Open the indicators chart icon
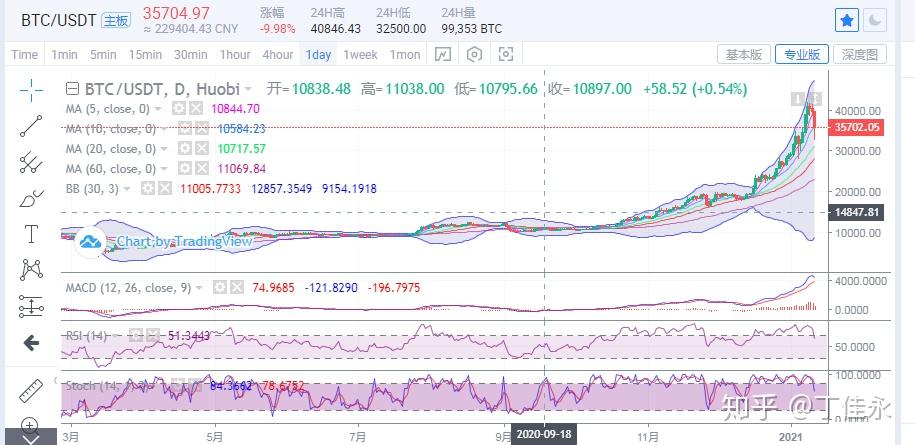Viewport: 915px width, 445px height. (x=443, y=55)
